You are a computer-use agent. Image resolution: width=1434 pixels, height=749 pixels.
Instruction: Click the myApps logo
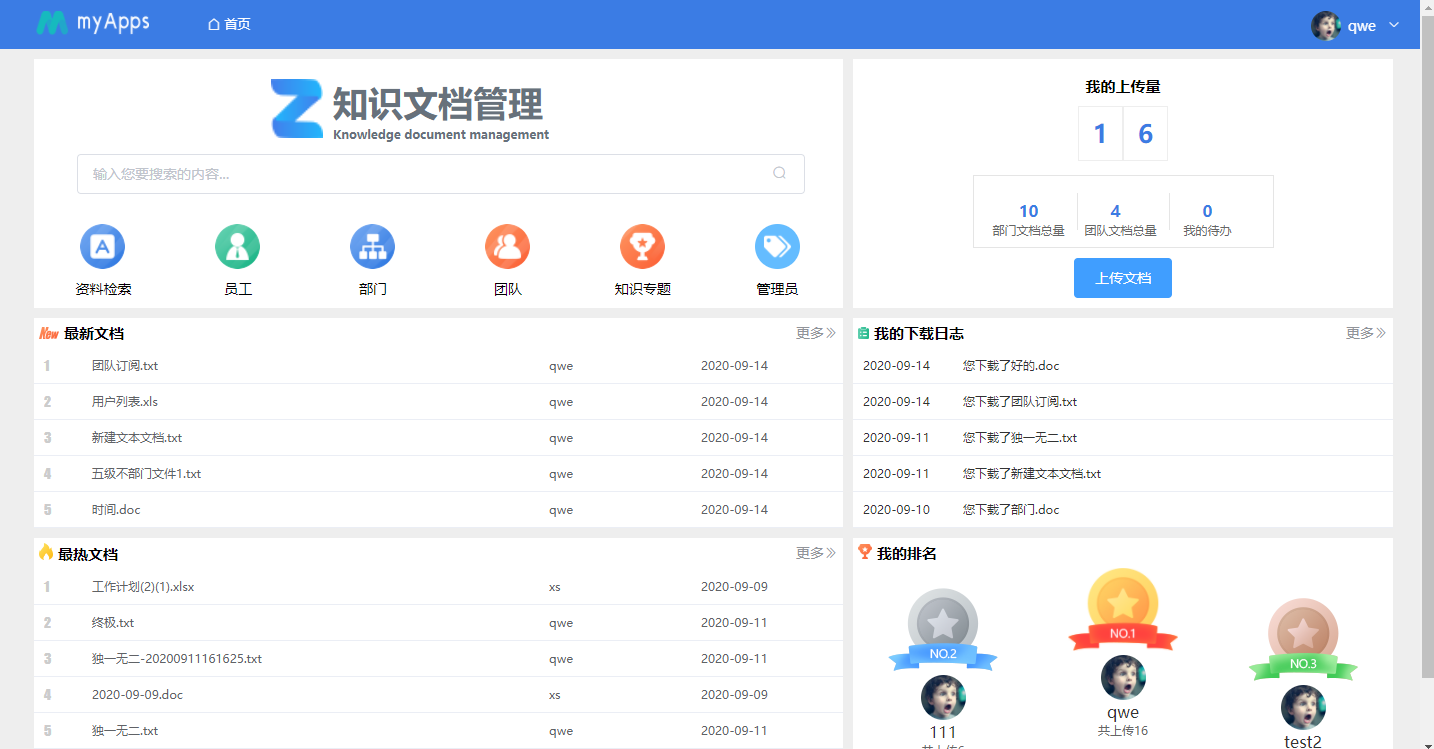(x=92, y=23)
